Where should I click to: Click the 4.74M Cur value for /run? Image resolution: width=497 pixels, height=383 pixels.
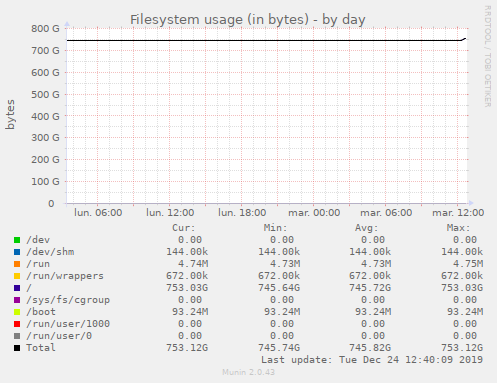(193, 264)
